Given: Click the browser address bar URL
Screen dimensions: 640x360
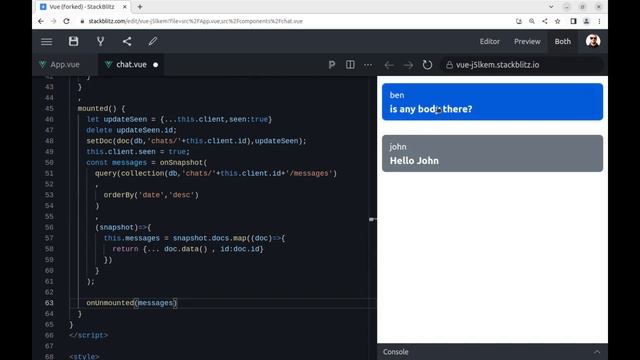Looking at the screenshot, I should [x=196, y=21].
